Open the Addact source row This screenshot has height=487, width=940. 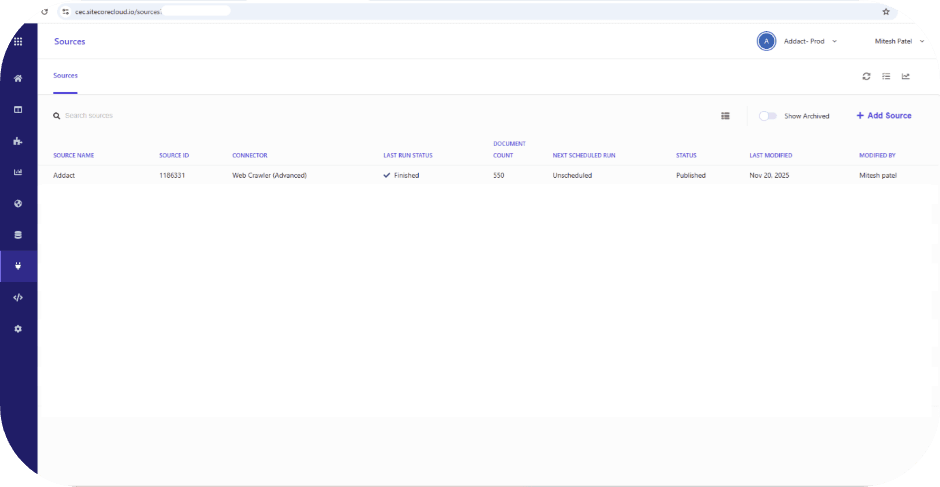(60, 175)
